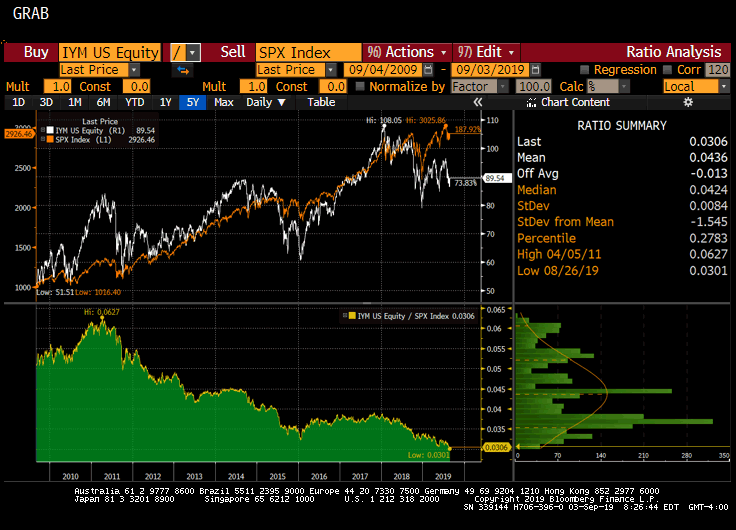Screen dimensions: 736x530
Task: Select the 5Y range tab
Action: tap(192, 102)
